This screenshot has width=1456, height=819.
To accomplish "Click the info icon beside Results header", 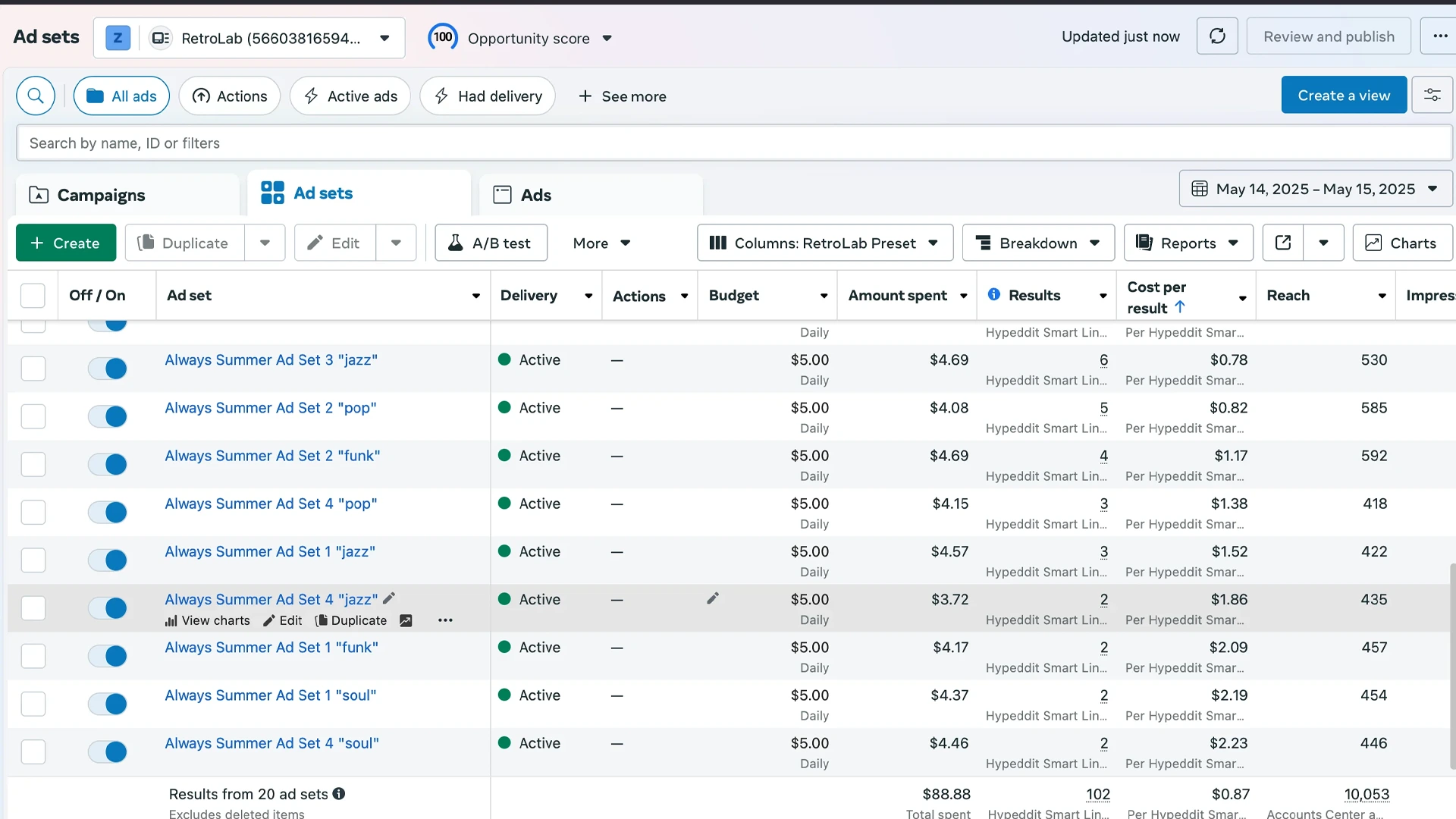I will [x=993, y=295].
